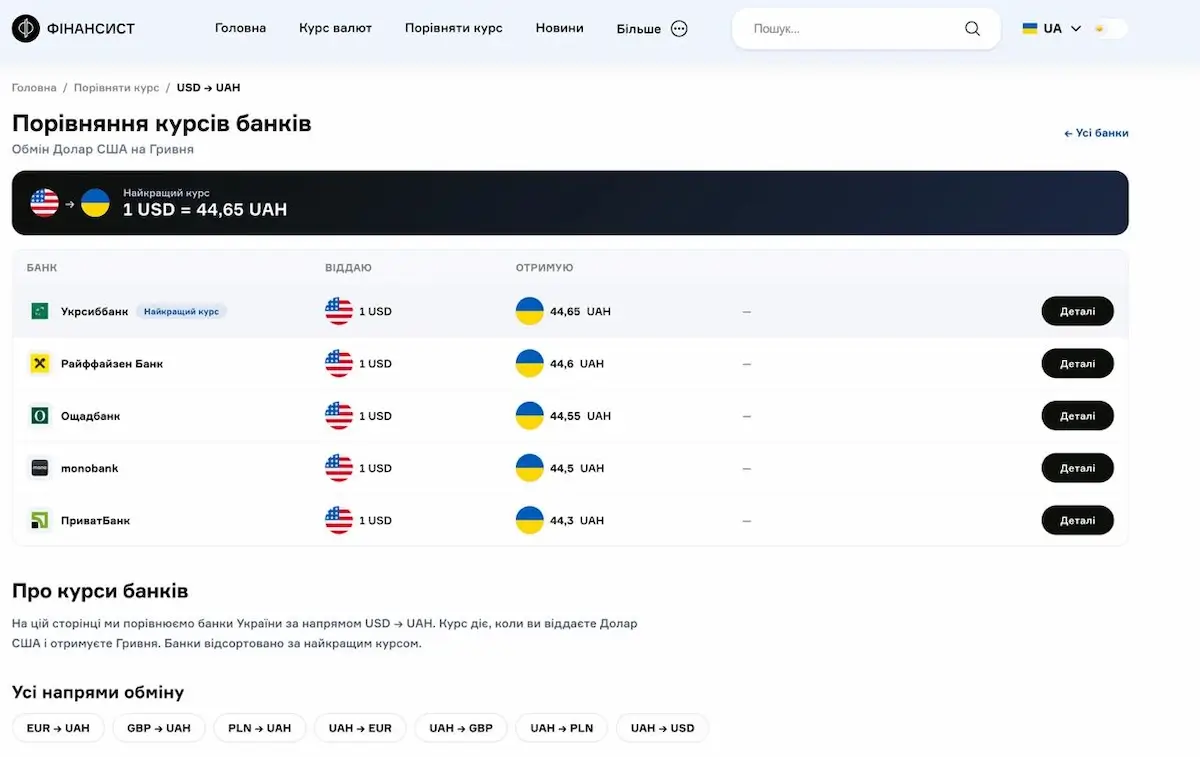
Task: Select the UAH → EUR exchange direction
Action: click(x=360, y=728)
